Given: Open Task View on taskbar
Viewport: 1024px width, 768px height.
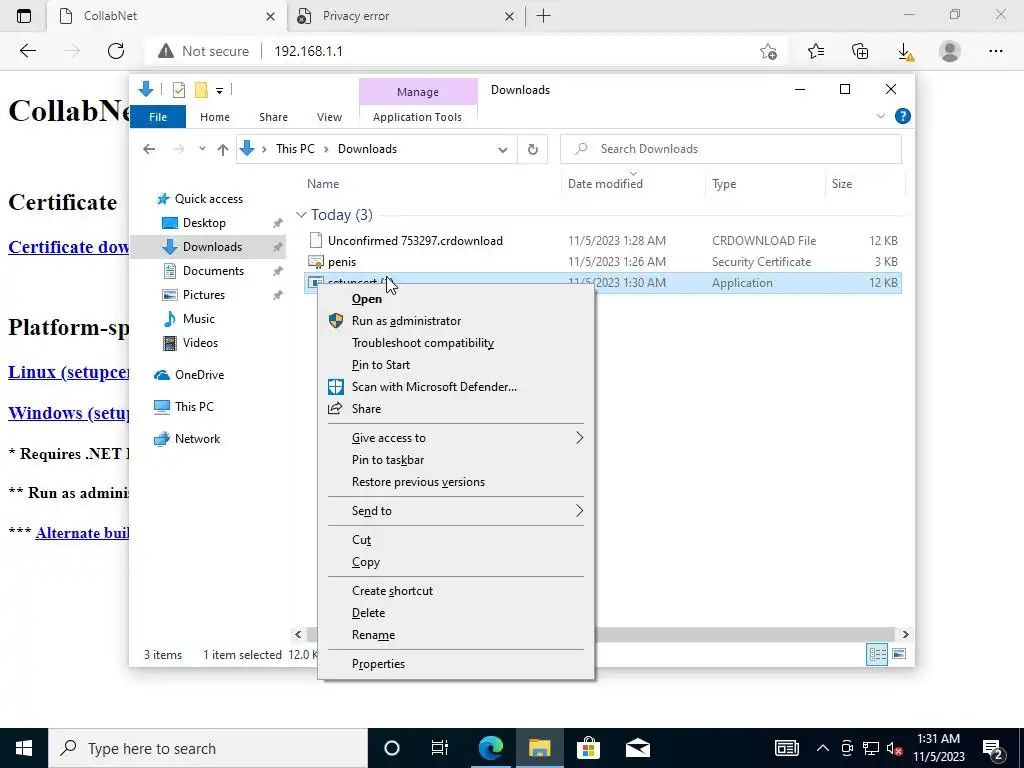Looking at the screenshot, I should click(x=440, y=748).
